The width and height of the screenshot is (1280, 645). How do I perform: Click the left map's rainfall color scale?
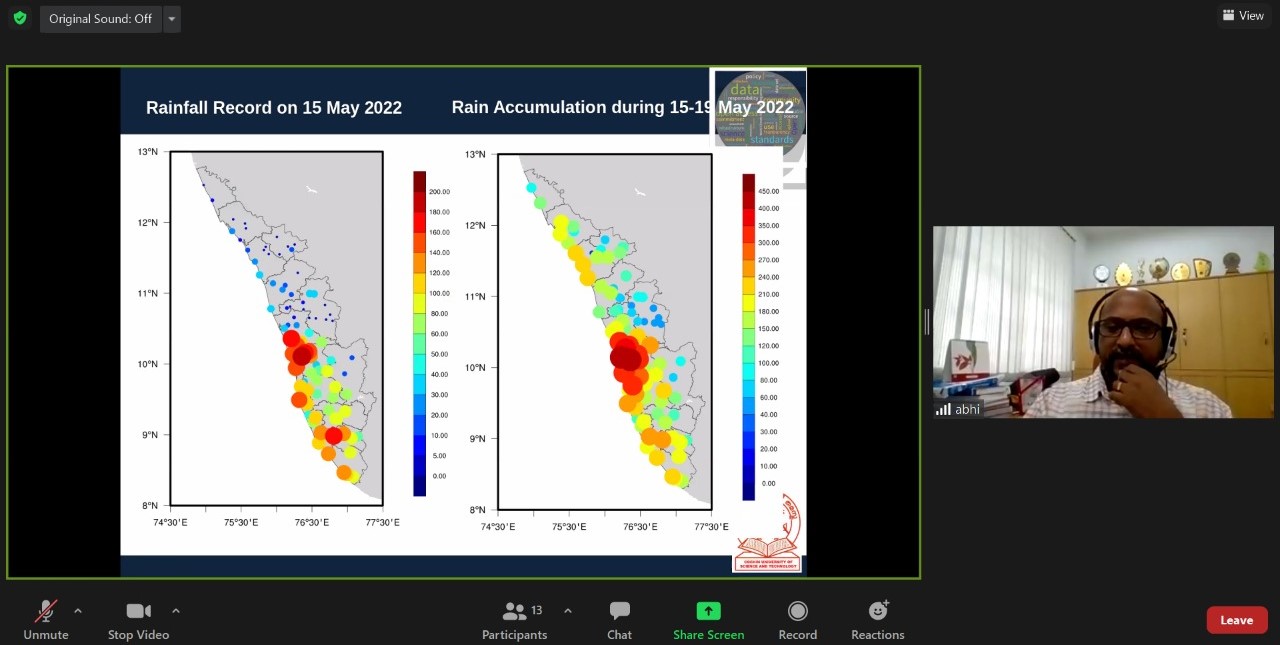(x=420, y=333)
